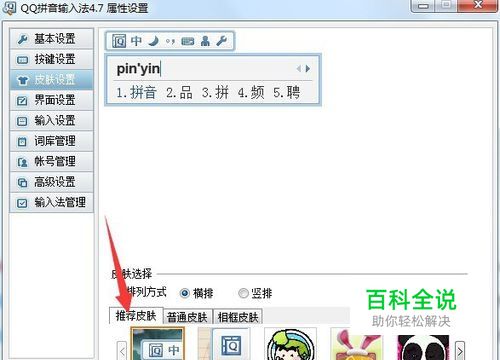Click the pin'yin composition text
The image size is (500, 360).
138,69
